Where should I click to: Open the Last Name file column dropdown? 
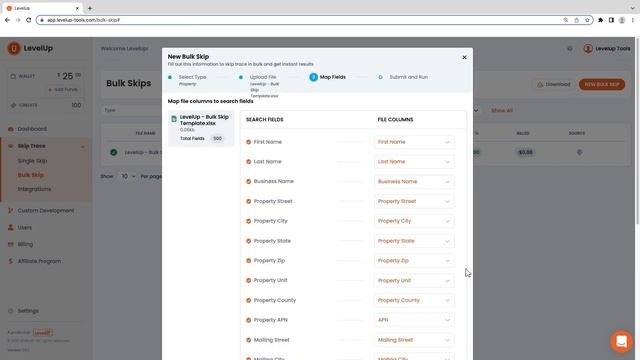pos(413,162)
